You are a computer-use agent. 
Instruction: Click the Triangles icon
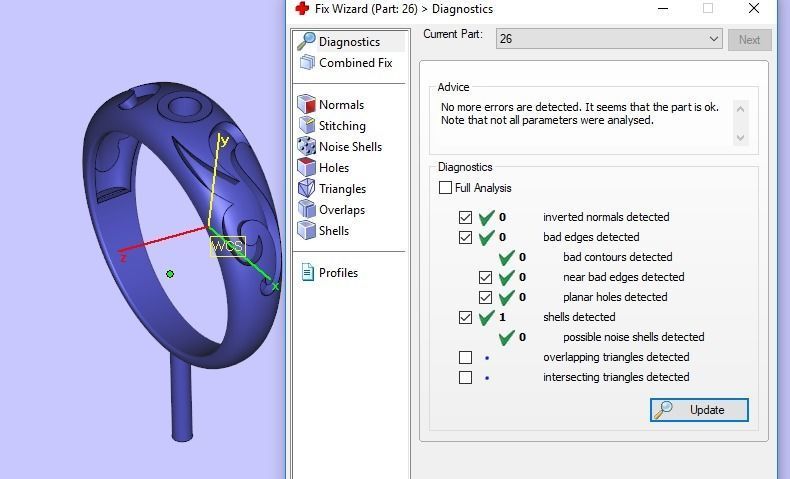(306, 188)
